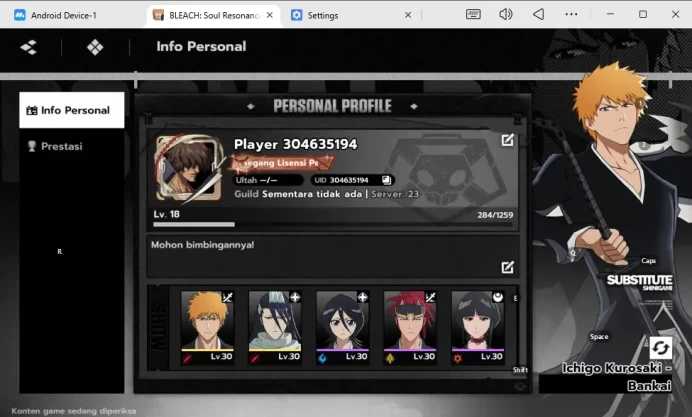Click the 'Ichigo Kurosaki - Bankai' label
This screenshot has height=417, width=692.
point(617,377)
